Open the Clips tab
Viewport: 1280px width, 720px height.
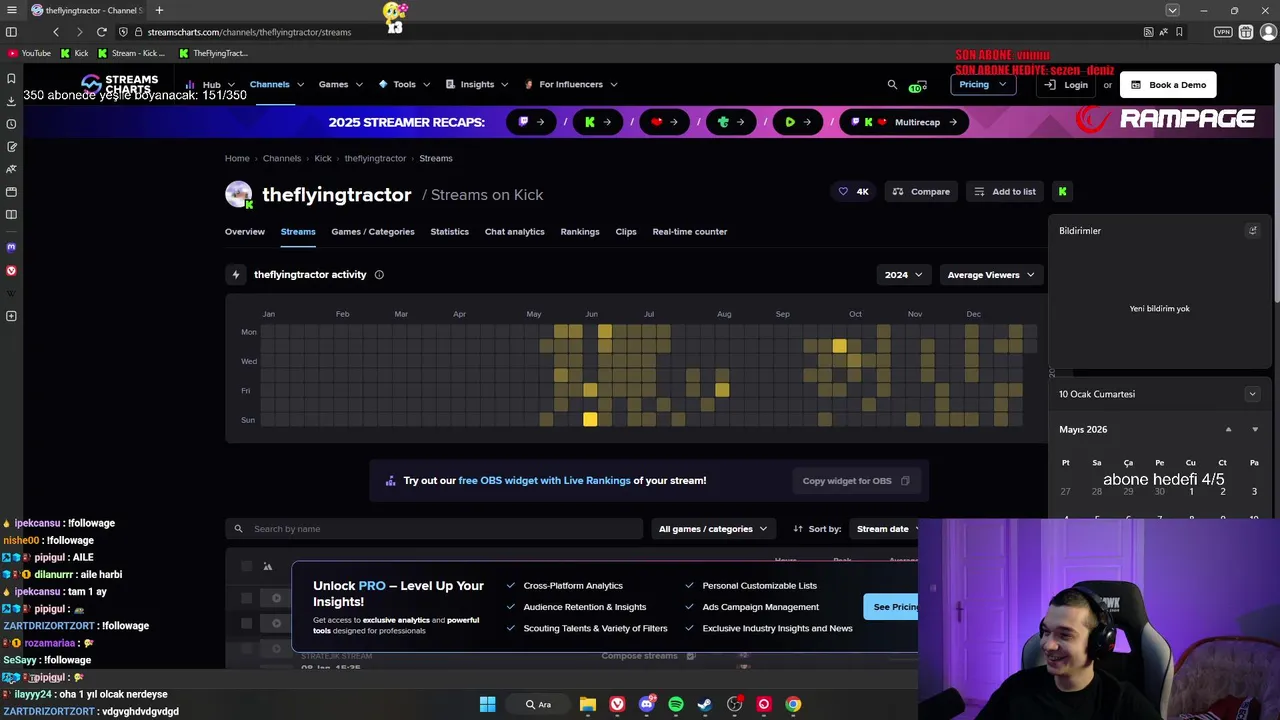(x=626, y=231)
